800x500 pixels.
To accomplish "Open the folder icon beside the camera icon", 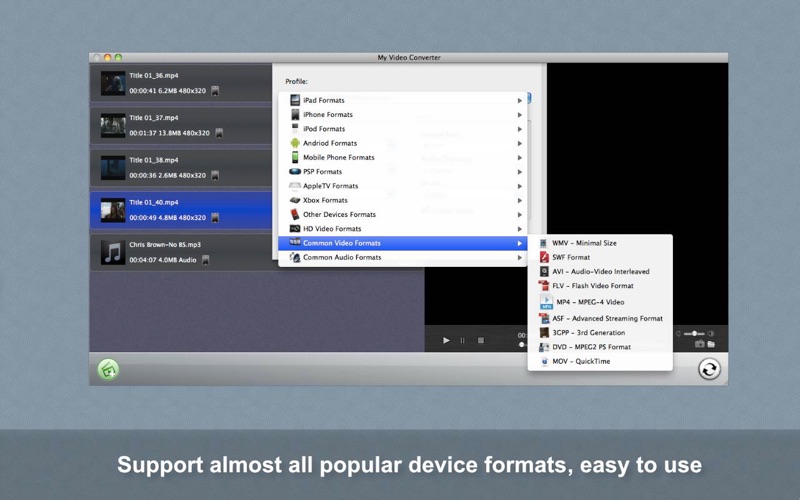I will pos(711,344).
